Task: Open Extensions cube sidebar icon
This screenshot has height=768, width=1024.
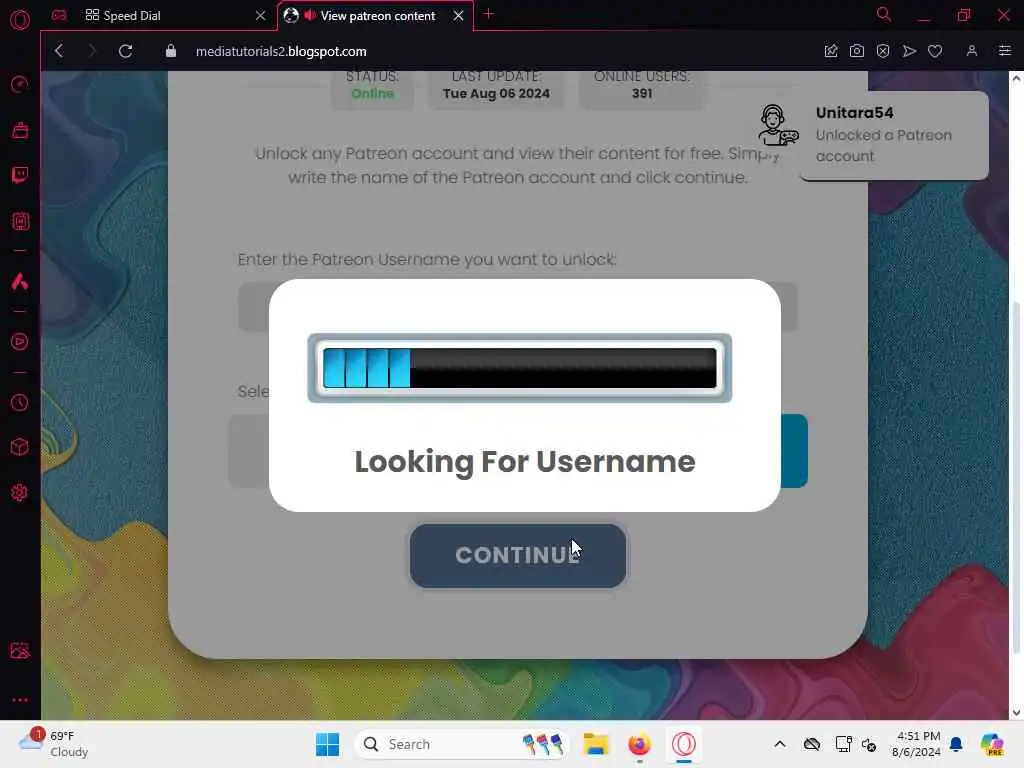Action: tap(20, 447)
